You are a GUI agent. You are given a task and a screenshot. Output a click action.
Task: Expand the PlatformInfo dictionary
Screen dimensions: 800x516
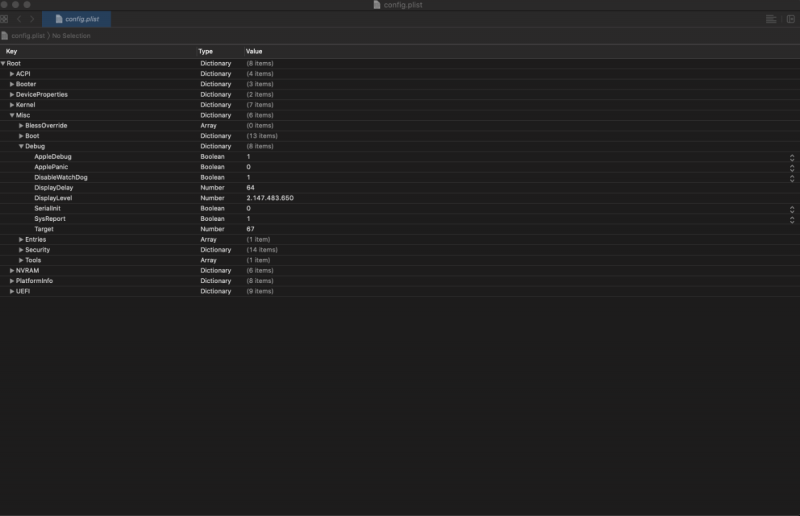(12, 281)
